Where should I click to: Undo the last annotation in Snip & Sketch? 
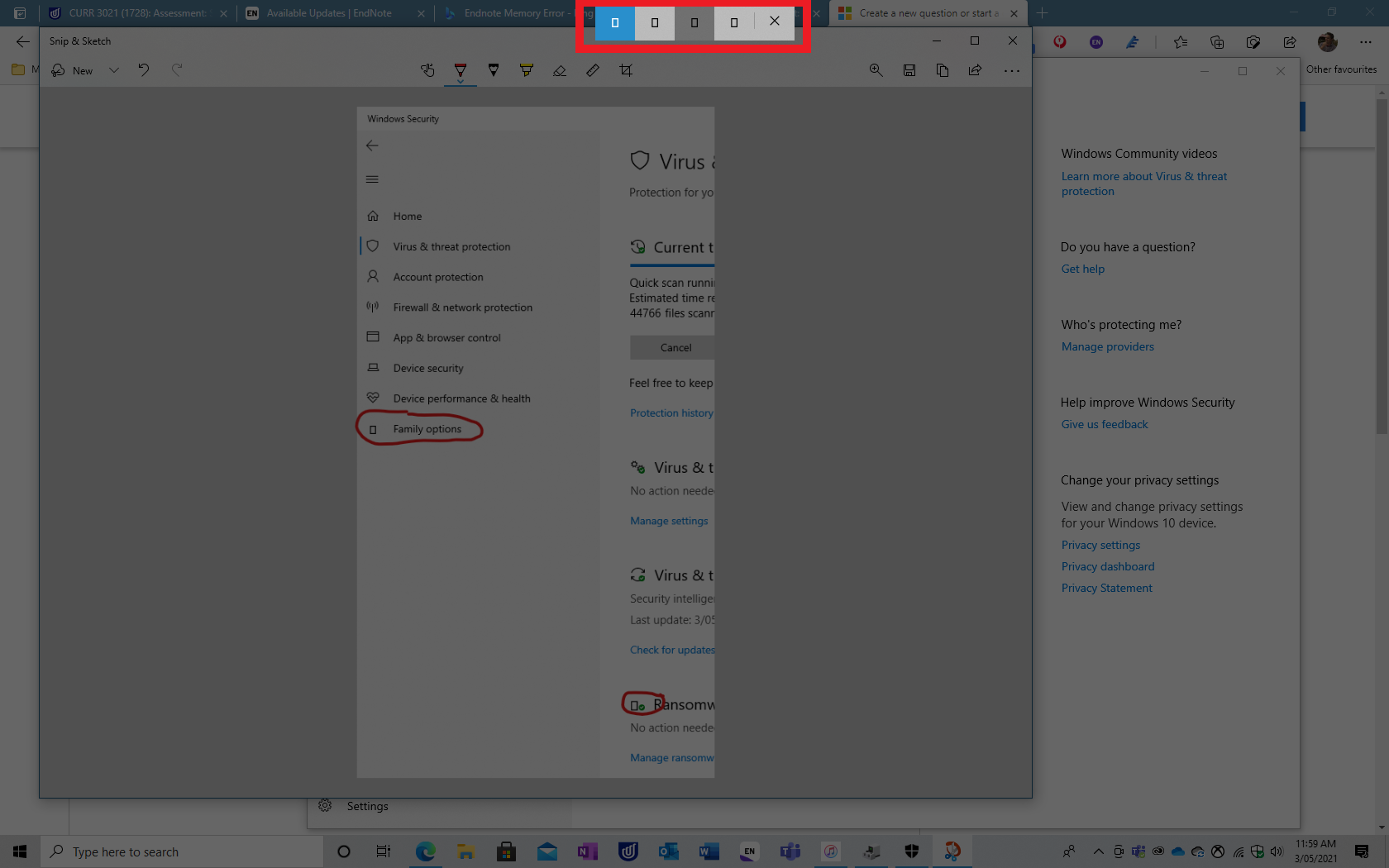click(x=144, y=70)
